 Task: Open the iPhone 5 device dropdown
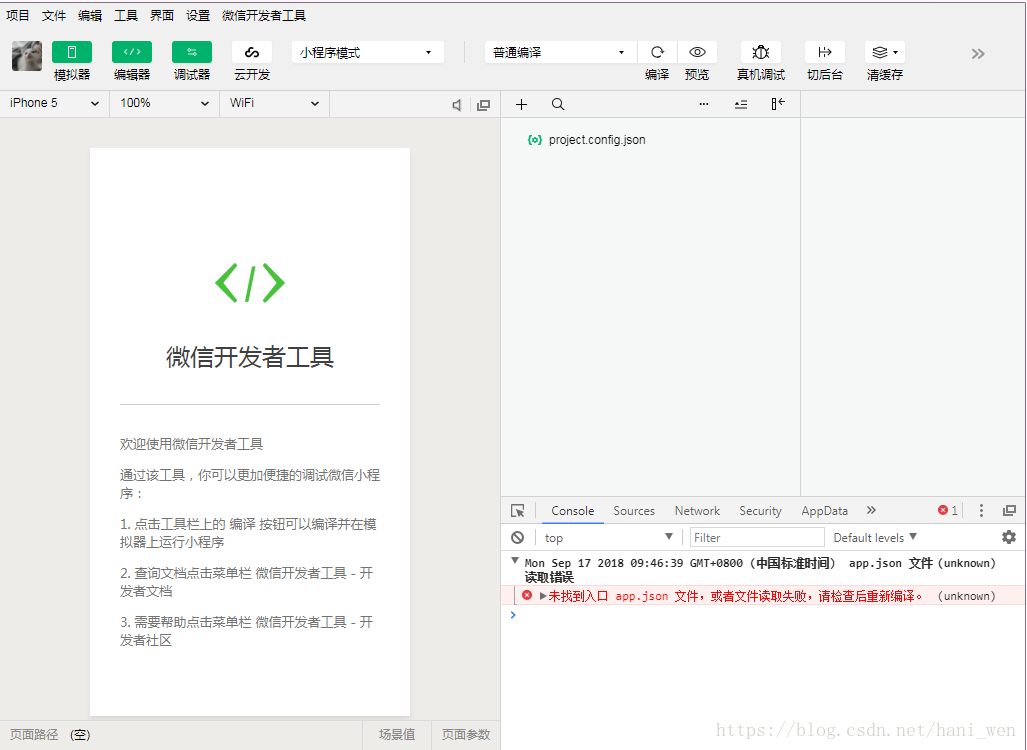click(x=54, y=103)
